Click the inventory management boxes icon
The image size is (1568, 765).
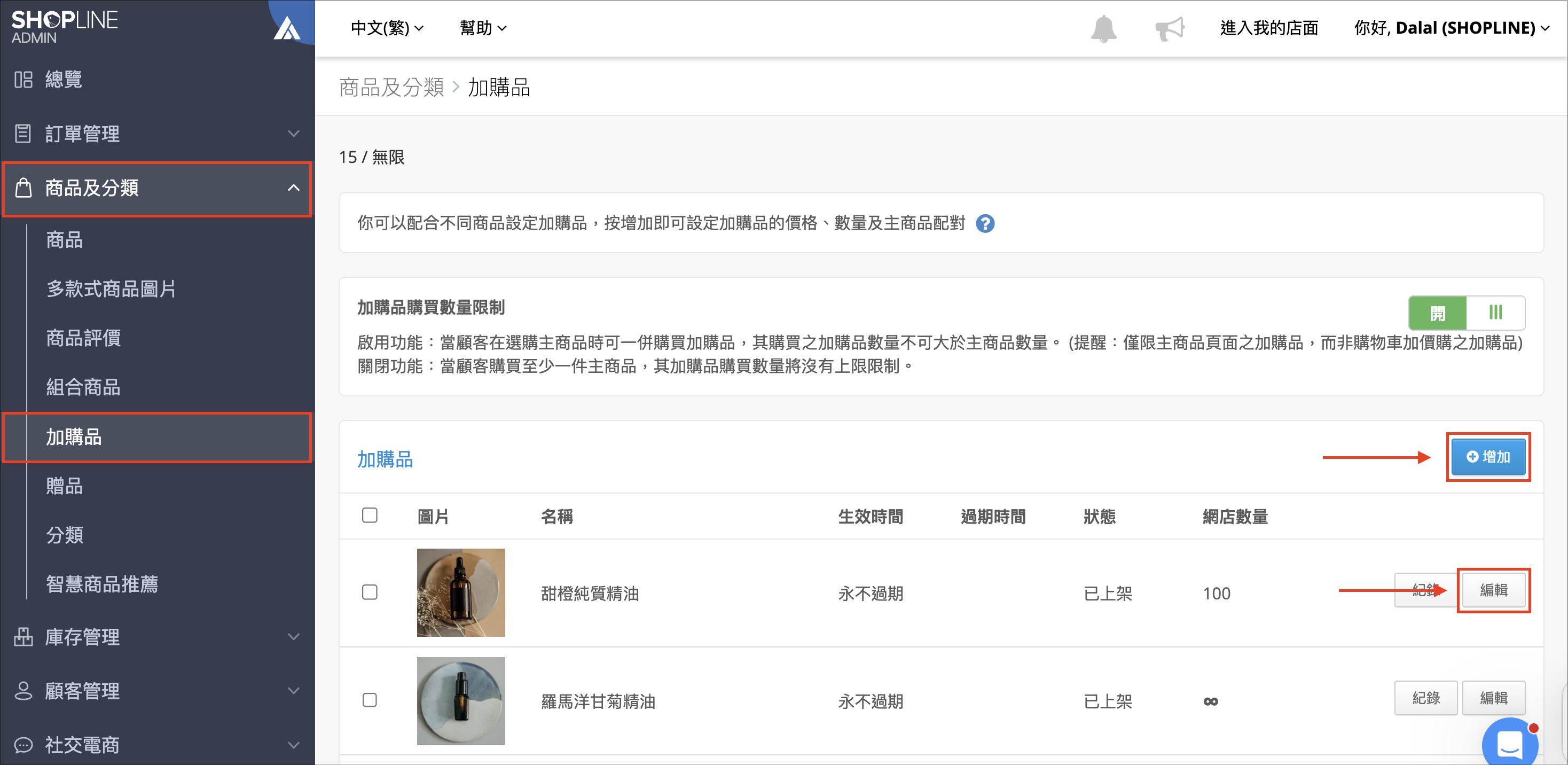click(23, 636)
